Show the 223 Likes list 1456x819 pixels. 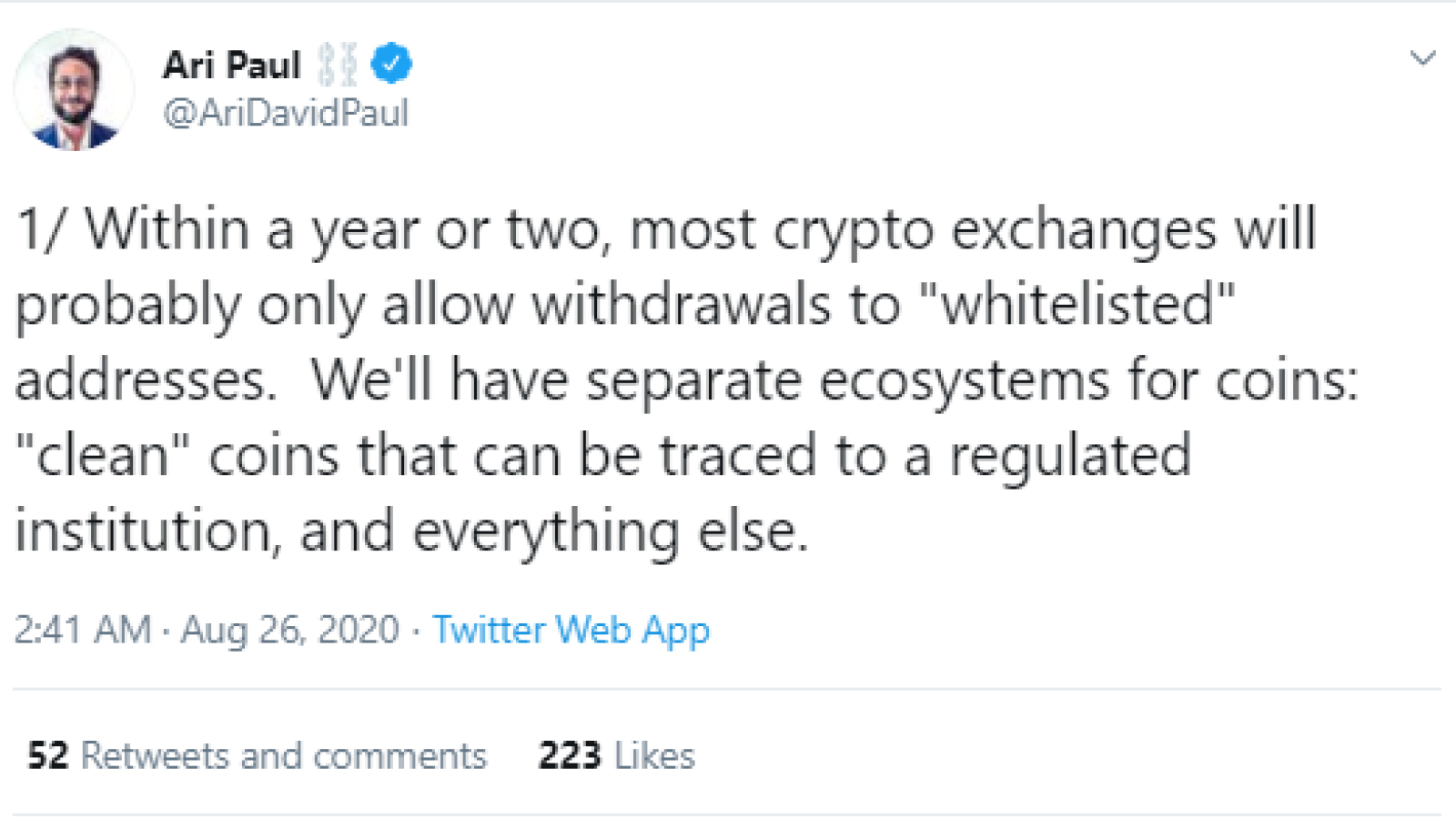point(616,755)
